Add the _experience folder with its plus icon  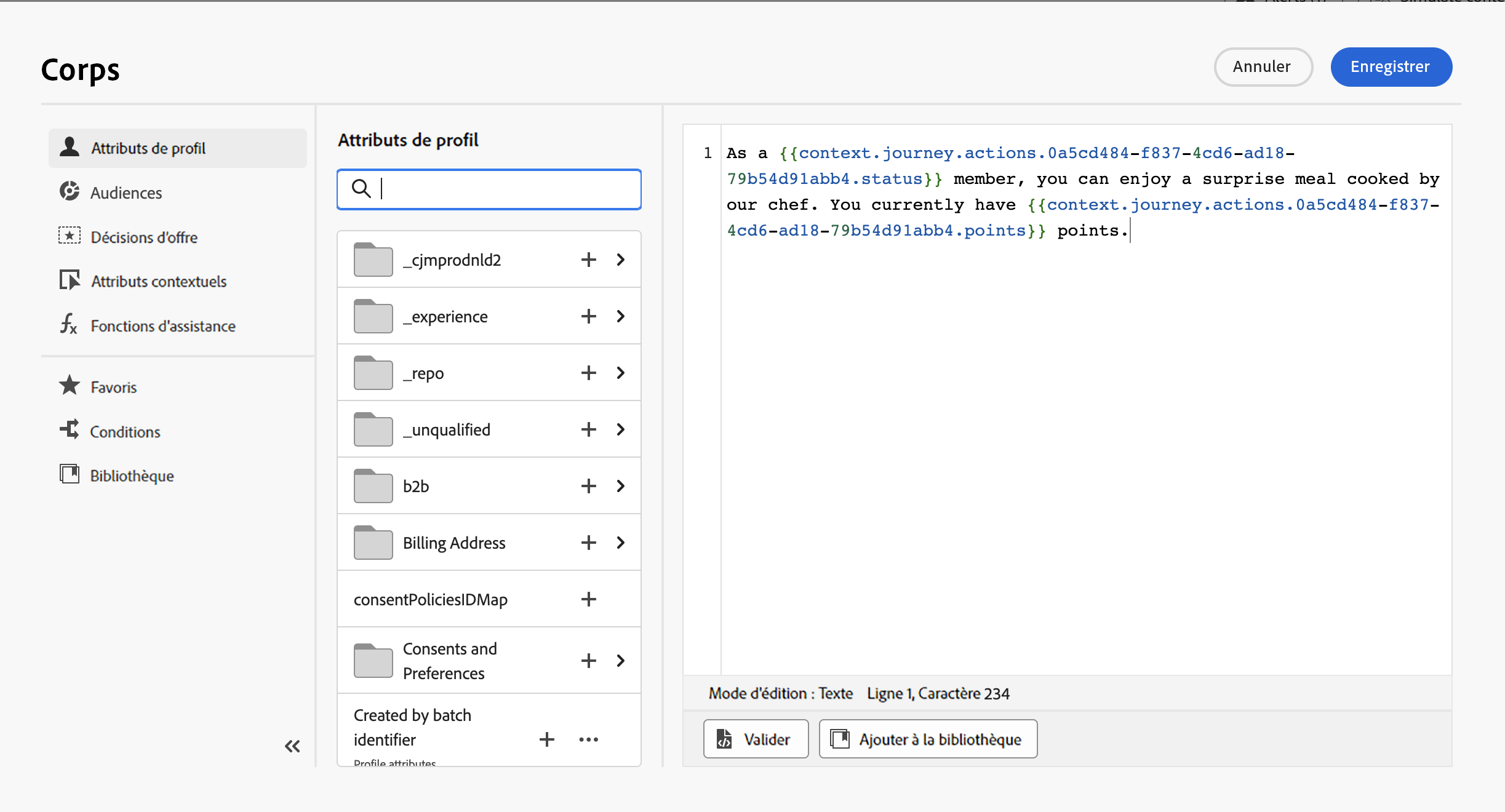(588, 316)
